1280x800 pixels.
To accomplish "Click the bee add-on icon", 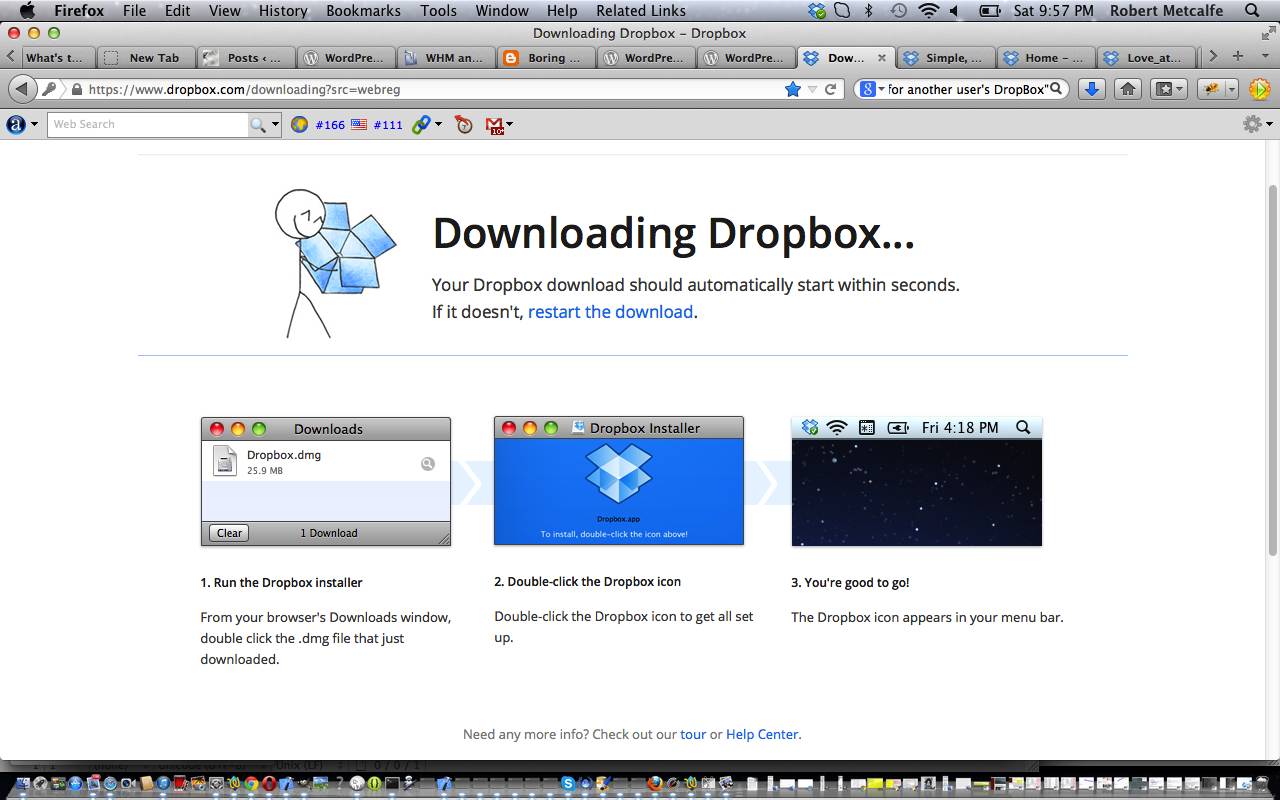I will click(1212, 89).
